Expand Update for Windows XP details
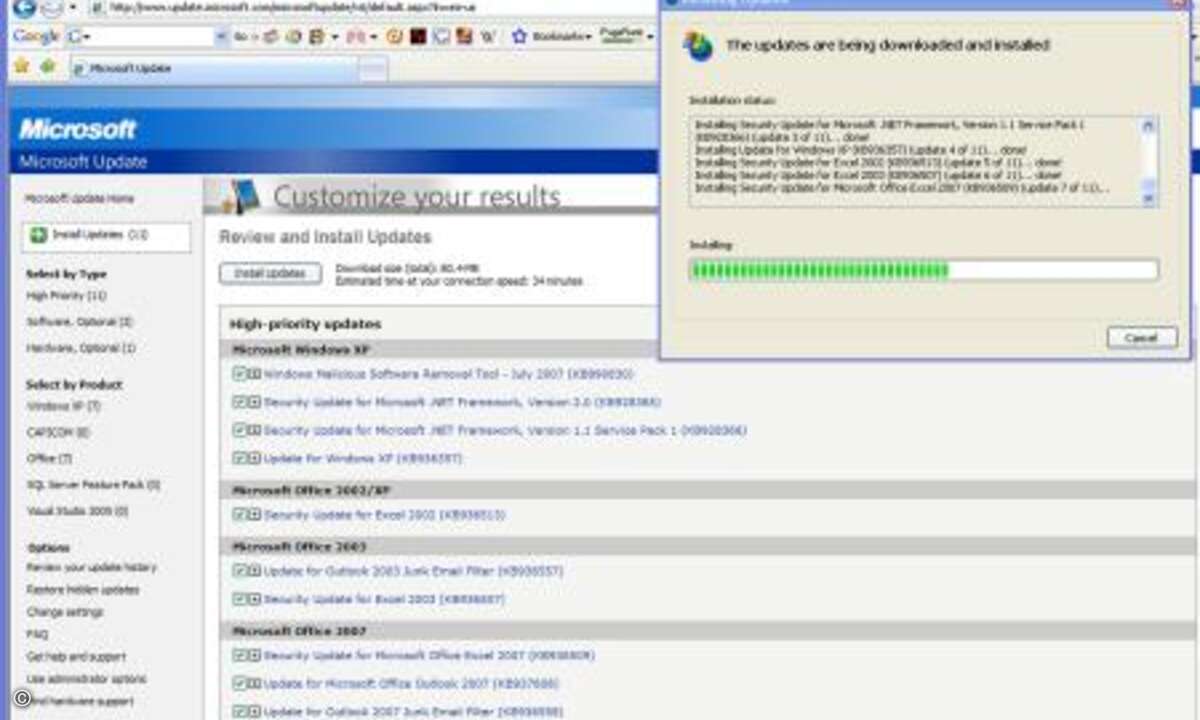The width and height of the screenshot is (1200, 720). [254, 457]
